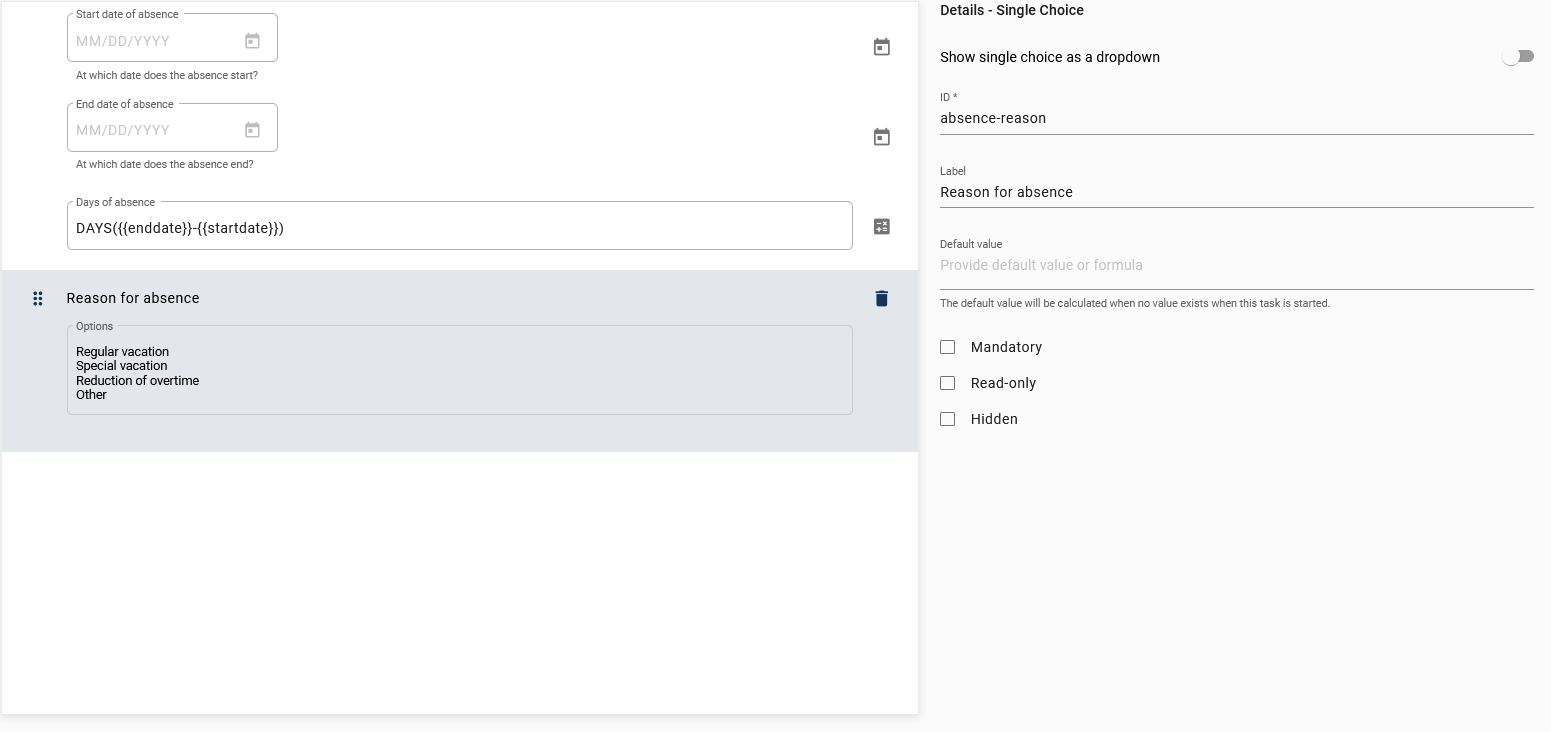Mark the field as Hidden
Image resolution: width=1551 pixels, height=732 pixels.
pyautogui.click(x=947, y=419)
